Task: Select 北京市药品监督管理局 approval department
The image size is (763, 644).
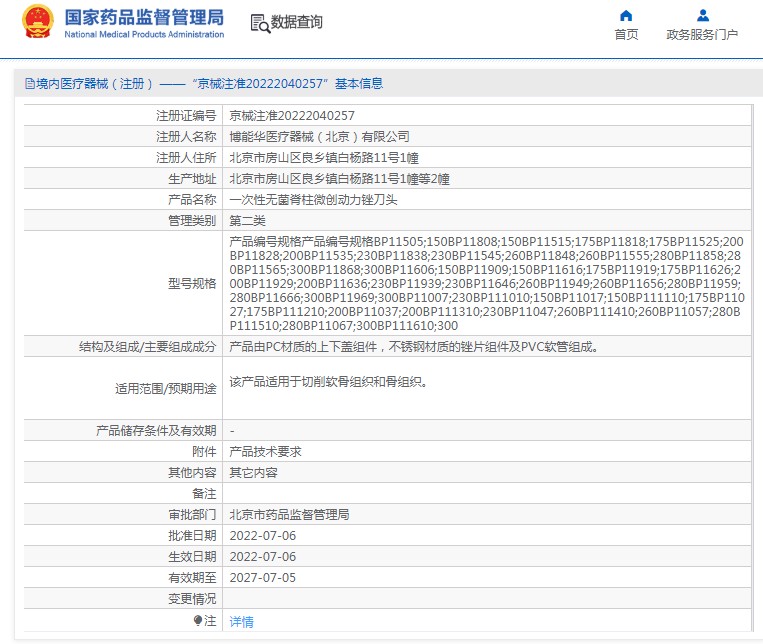Action: pos(289,515)
